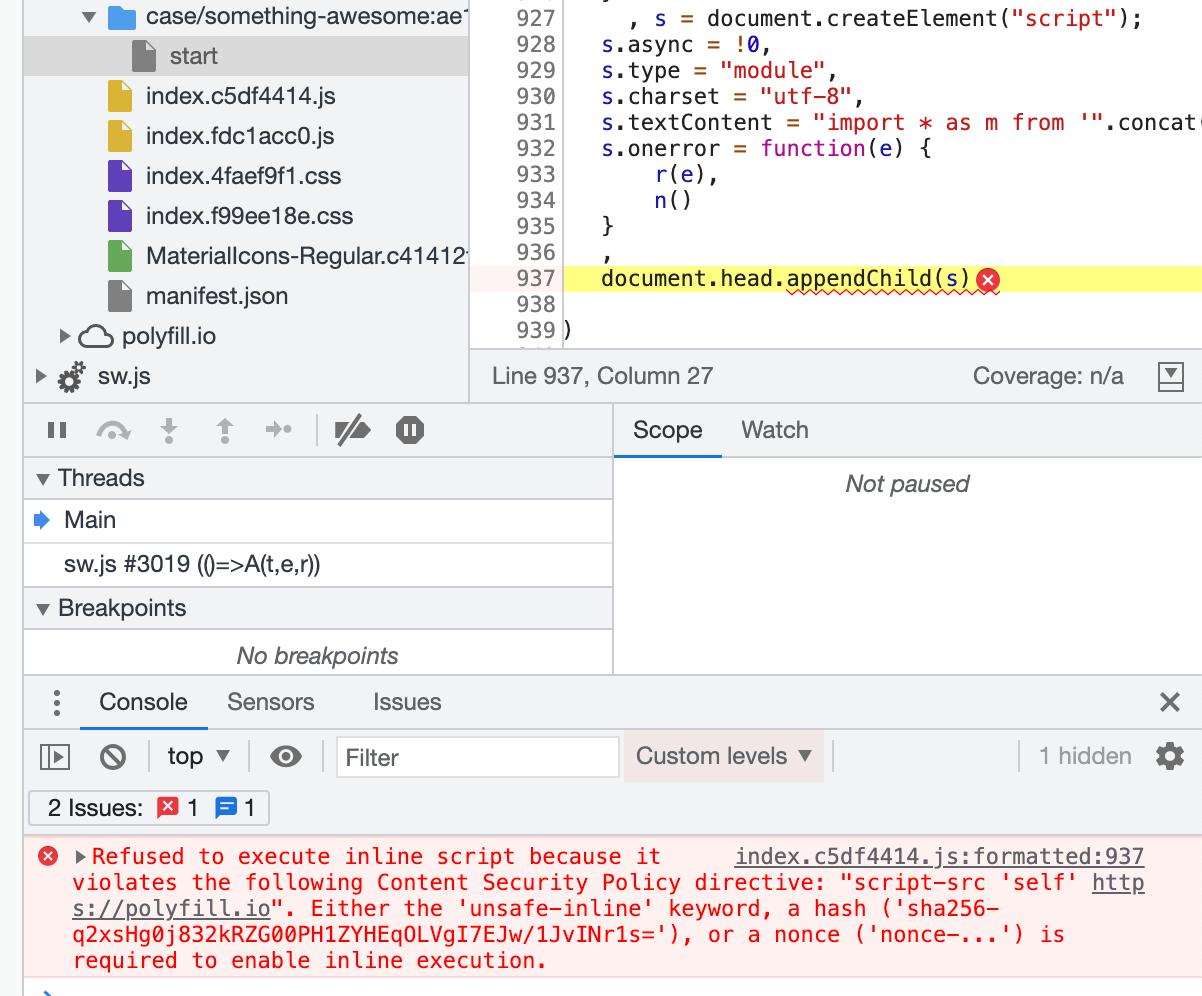Expand the sw.js tree node
Screen dimensions: 1202x996
tap(41, 377)
